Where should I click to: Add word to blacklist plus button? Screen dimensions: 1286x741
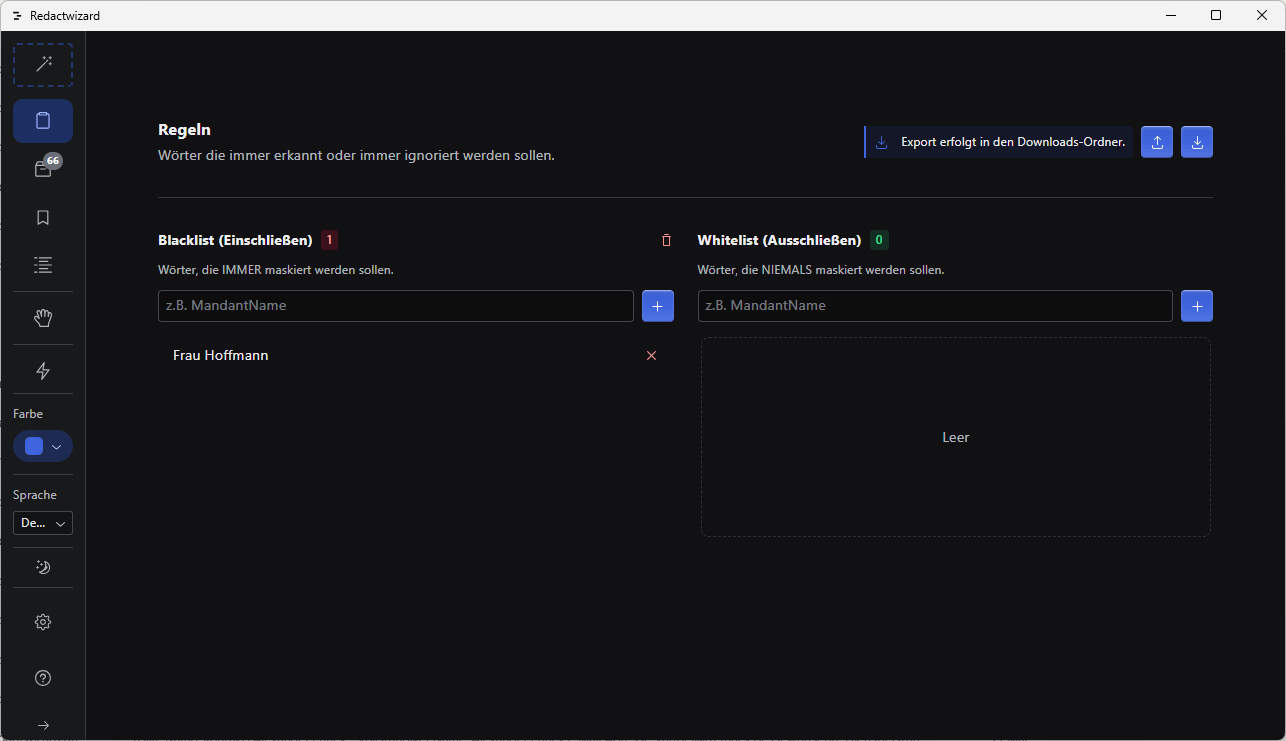tap(658, 306)
